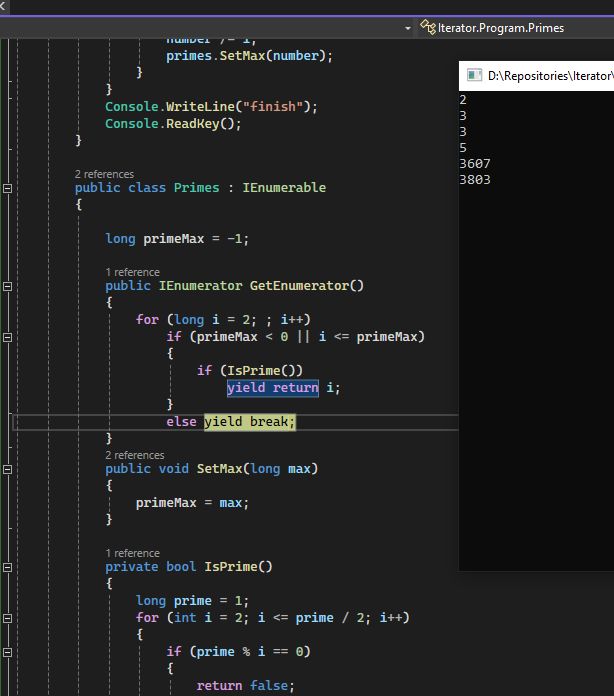Click 'private bool IsPrime()' declaration
This screenshot has height=696, width=614.
coord(189,567)
